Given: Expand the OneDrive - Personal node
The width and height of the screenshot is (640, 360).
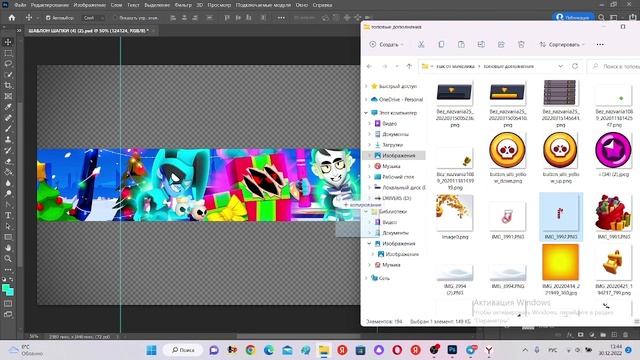Looking at the screenshot, I should (x=367, y=99).
